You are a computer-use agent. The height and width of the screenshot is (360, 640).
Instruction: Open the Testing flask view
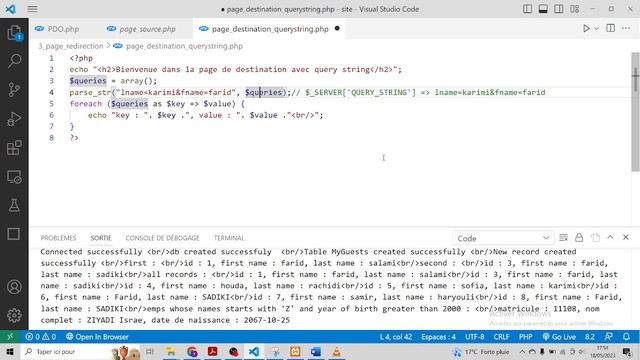(x=14, y=205)
